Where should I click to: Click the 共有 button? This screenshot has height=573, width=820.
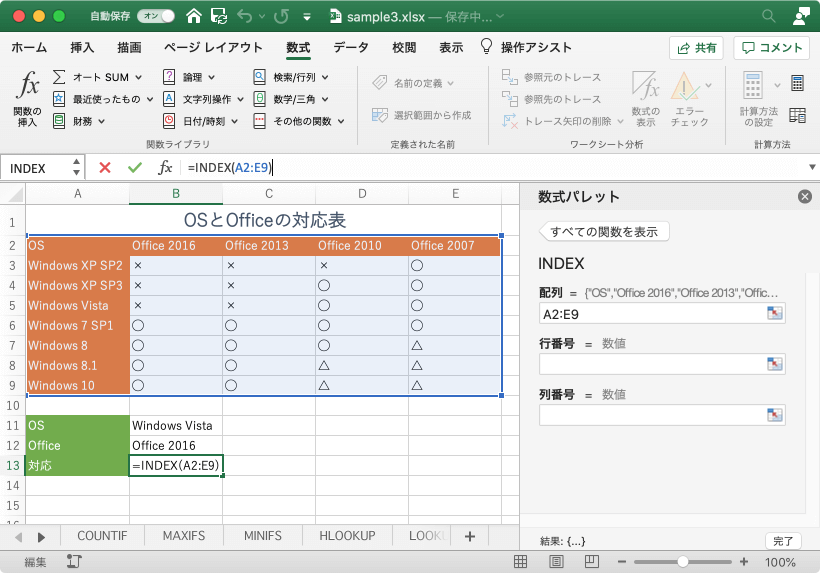[x=697, y=48]
